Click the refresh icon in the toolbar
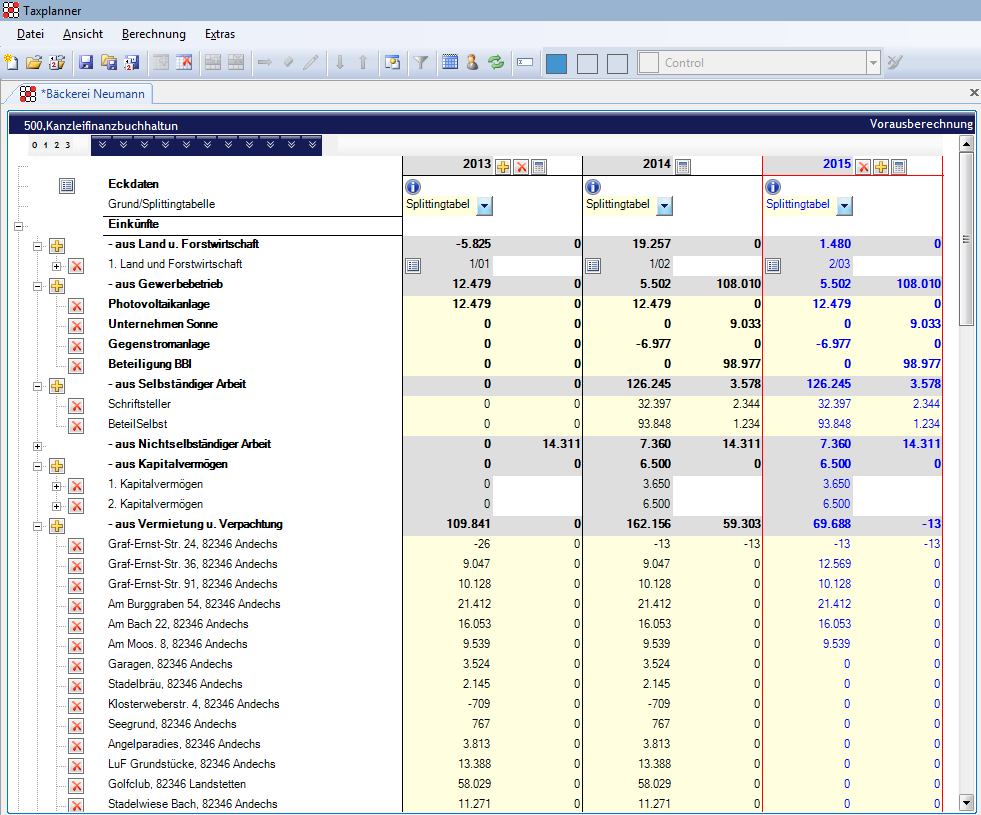The height and width of the screenshot is (815, 981). tap(496, 63)
